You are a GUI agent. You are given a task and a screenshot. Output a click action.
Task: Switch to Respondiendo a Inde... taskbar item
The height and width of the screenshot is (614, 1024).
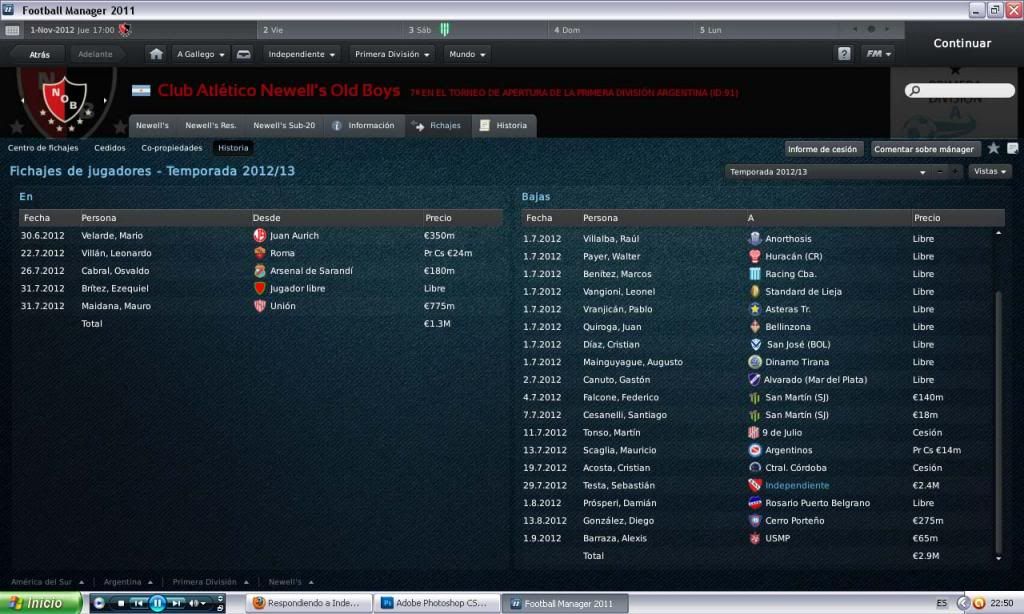(x=307, y=604)
